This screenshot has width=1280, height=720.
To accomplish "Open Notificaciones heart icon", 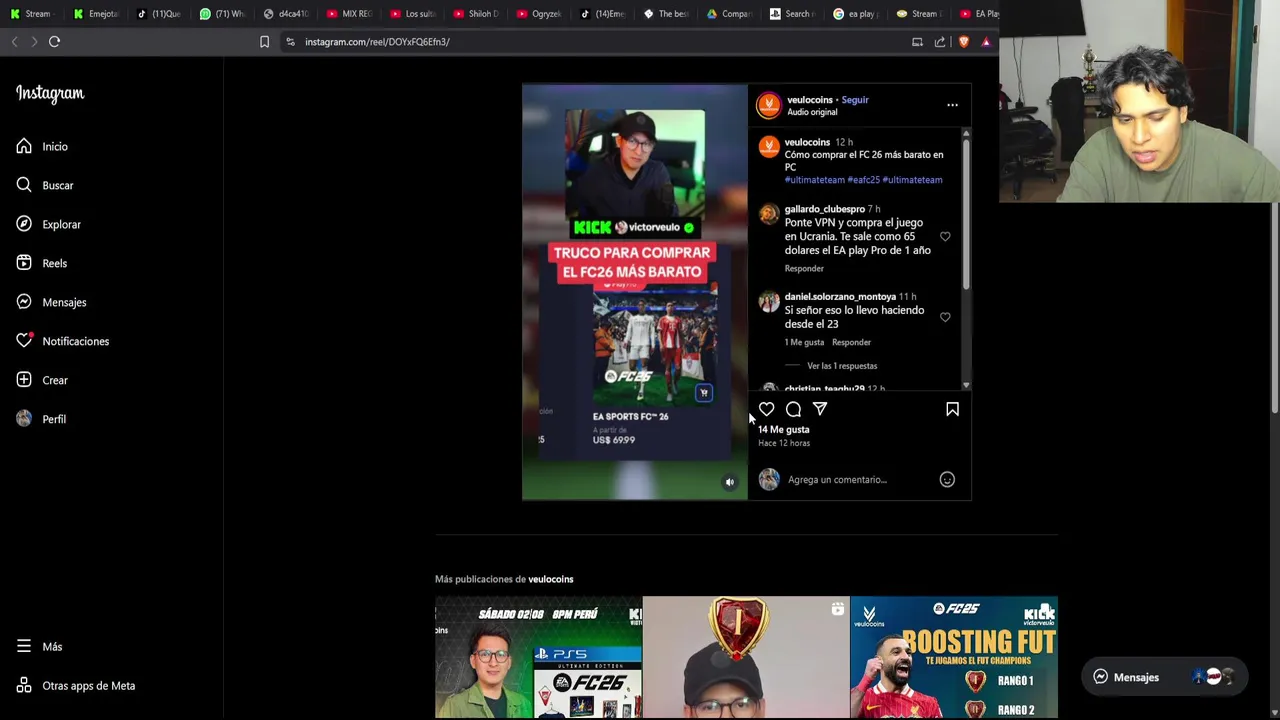I will pos(24,341).
